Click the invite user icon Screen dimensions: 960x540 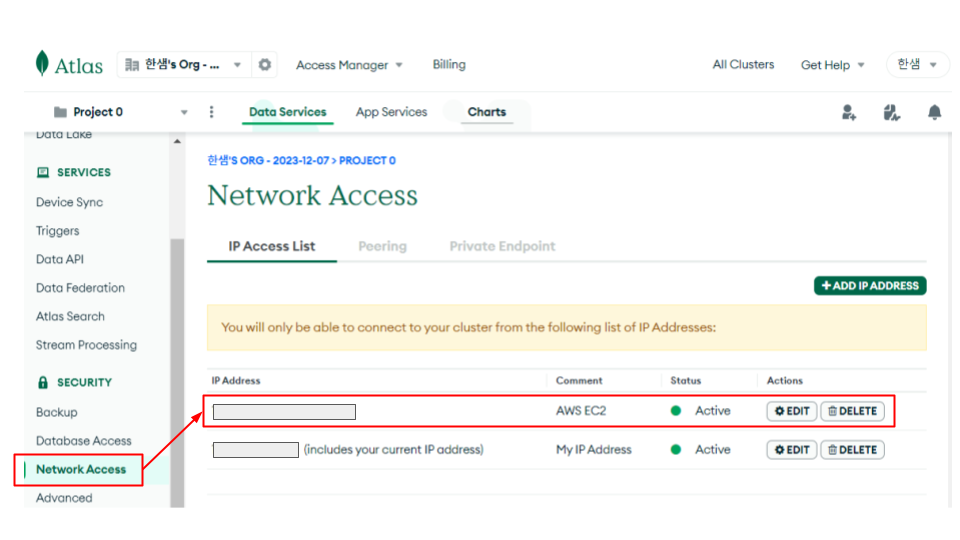pyautogui.click(x=849, y=113)
